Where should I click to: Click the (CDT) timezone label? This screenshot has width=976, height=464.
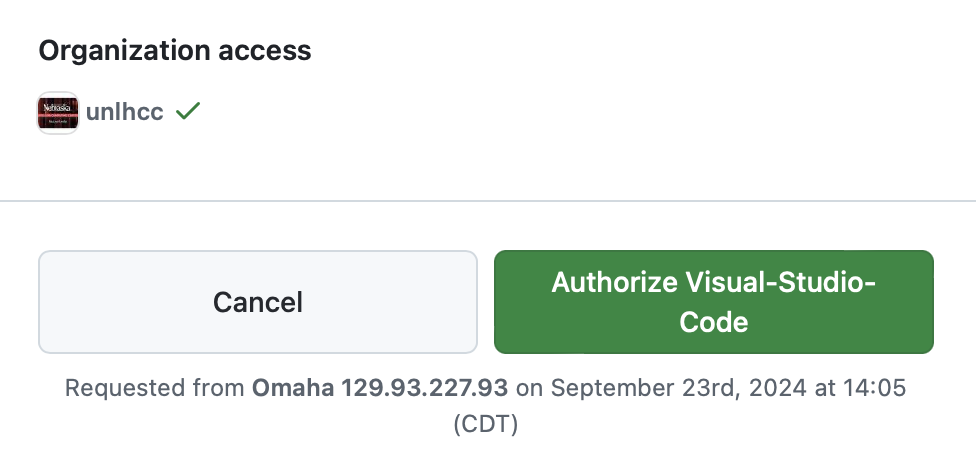[486, 424]
